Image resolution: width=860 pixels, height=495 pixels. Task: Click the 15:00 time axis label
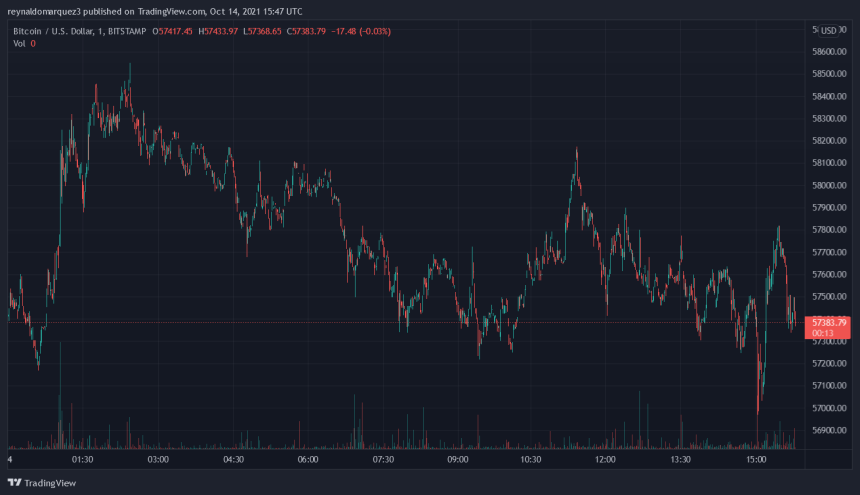click(x=756, y=460)
